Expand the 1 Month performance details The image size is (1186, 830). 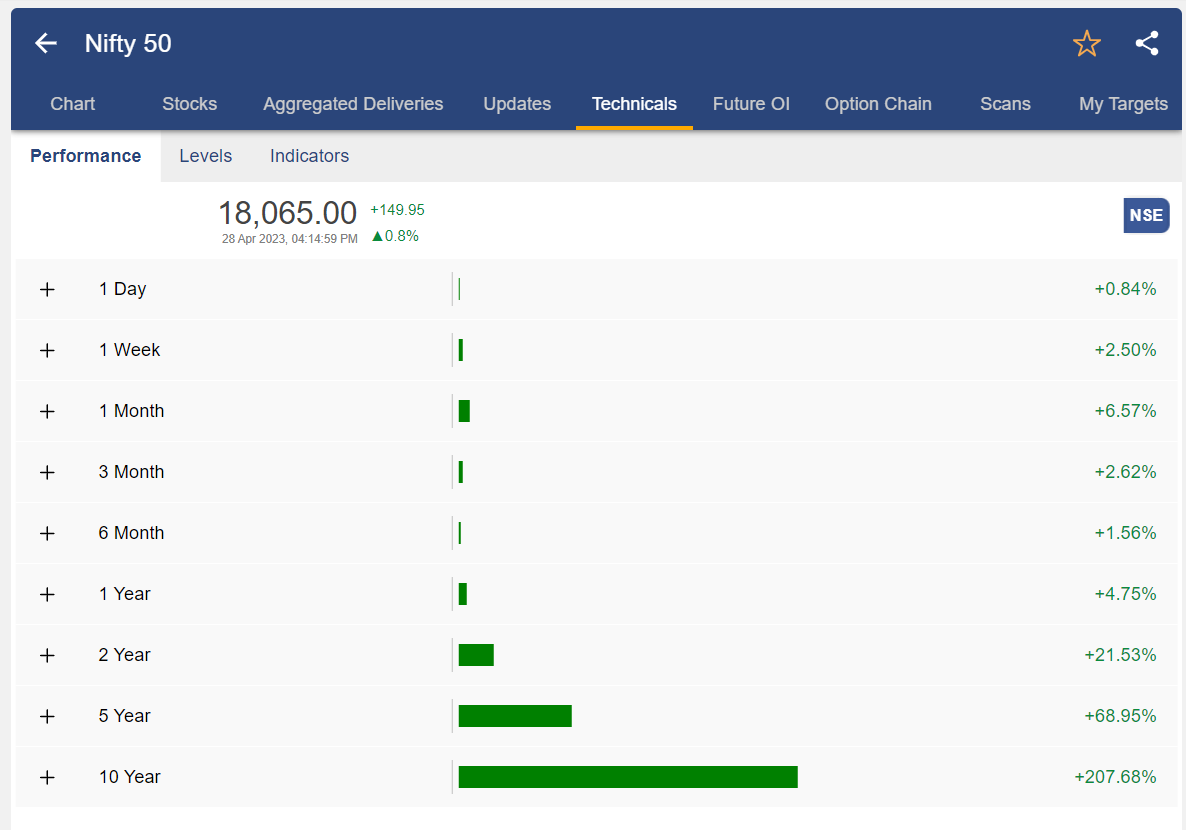tap(47, 410)
